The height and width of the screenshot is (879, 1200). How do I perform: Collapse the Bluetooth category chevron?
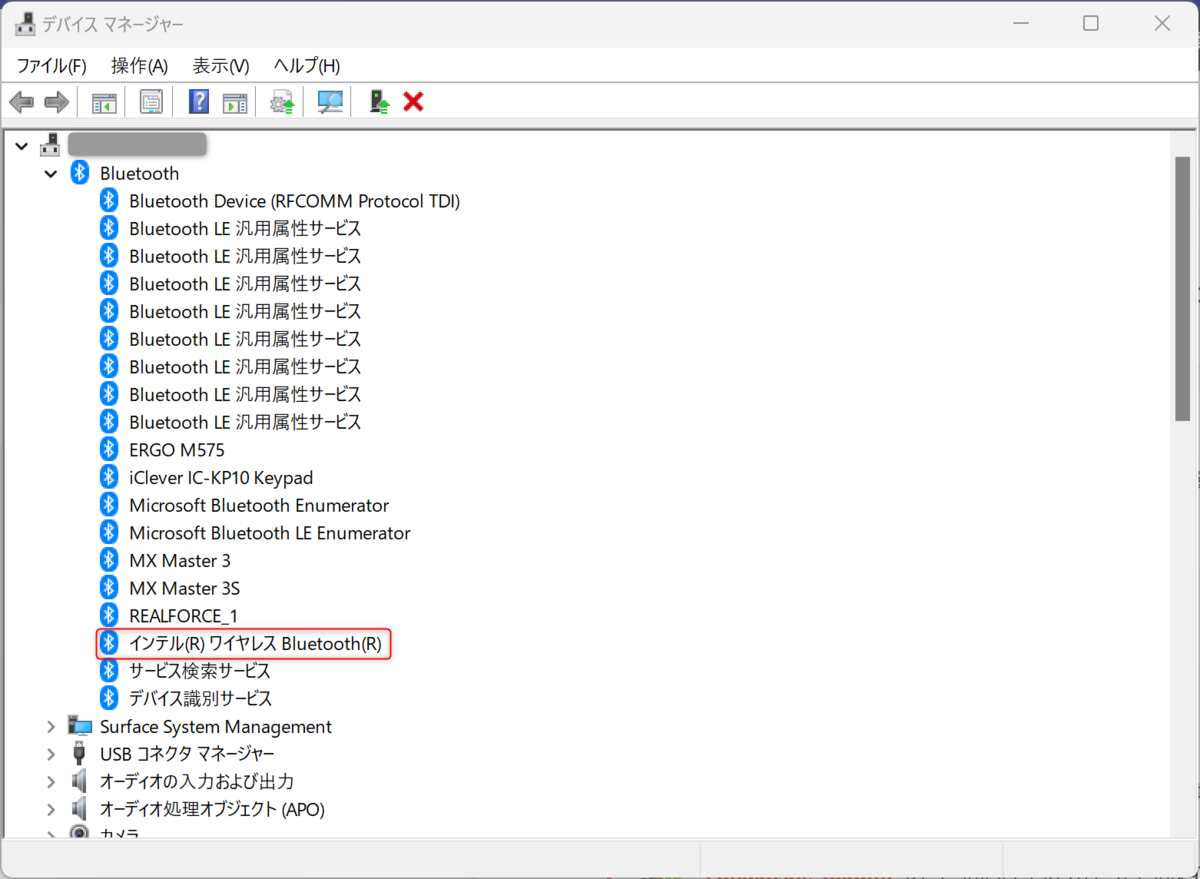tap(51, 173)
